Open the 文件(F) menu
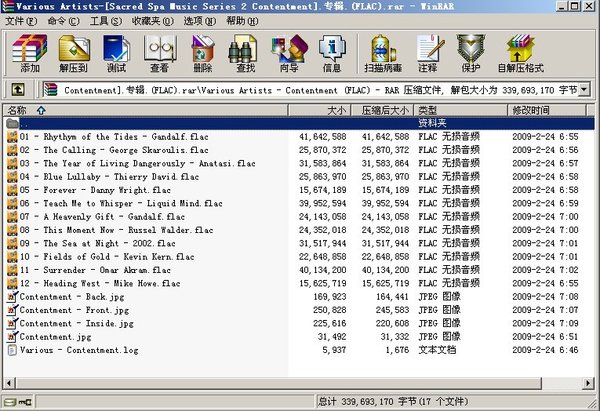This screenshot has height=411, width=600. tap(21, 21)
